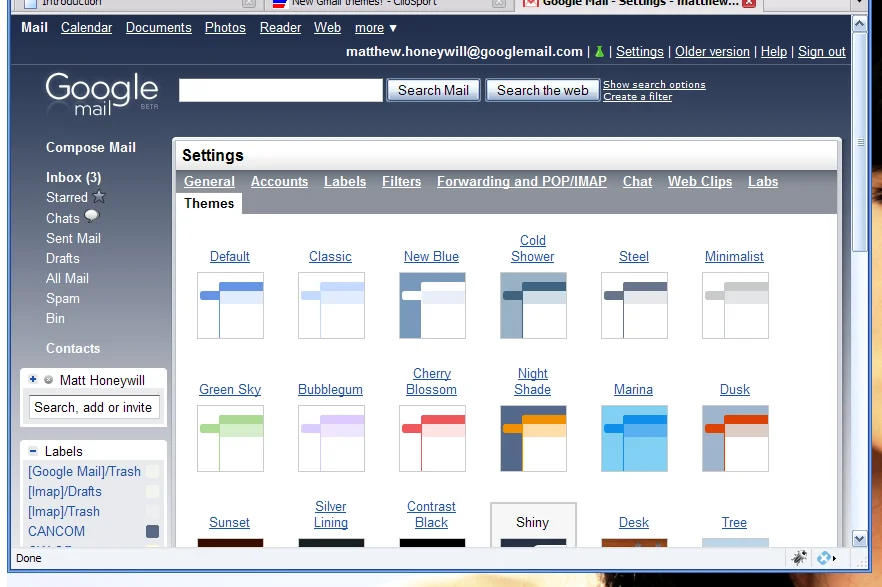
Task: Click the [Imap]/Drafts label color swatch
Action: pos(152,491)
